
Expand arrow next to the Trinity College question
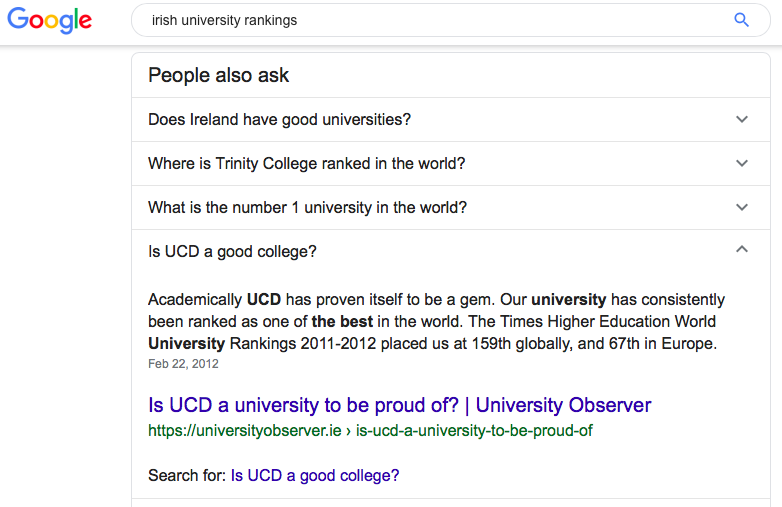[741, 163]
